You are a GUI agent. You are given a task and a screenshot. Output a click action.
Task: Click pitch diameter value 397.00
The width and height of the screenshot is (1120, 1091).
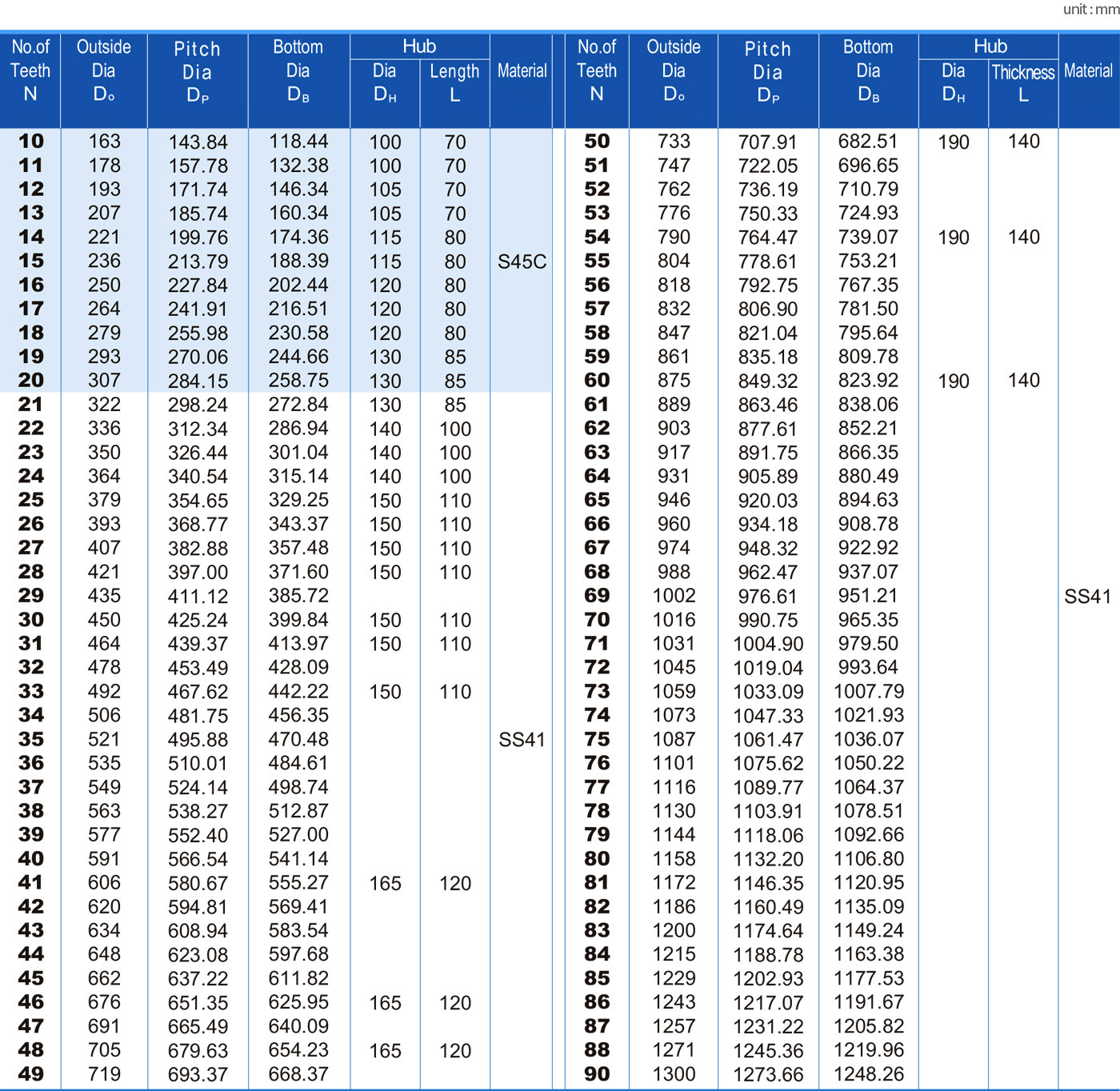(198, 573)
